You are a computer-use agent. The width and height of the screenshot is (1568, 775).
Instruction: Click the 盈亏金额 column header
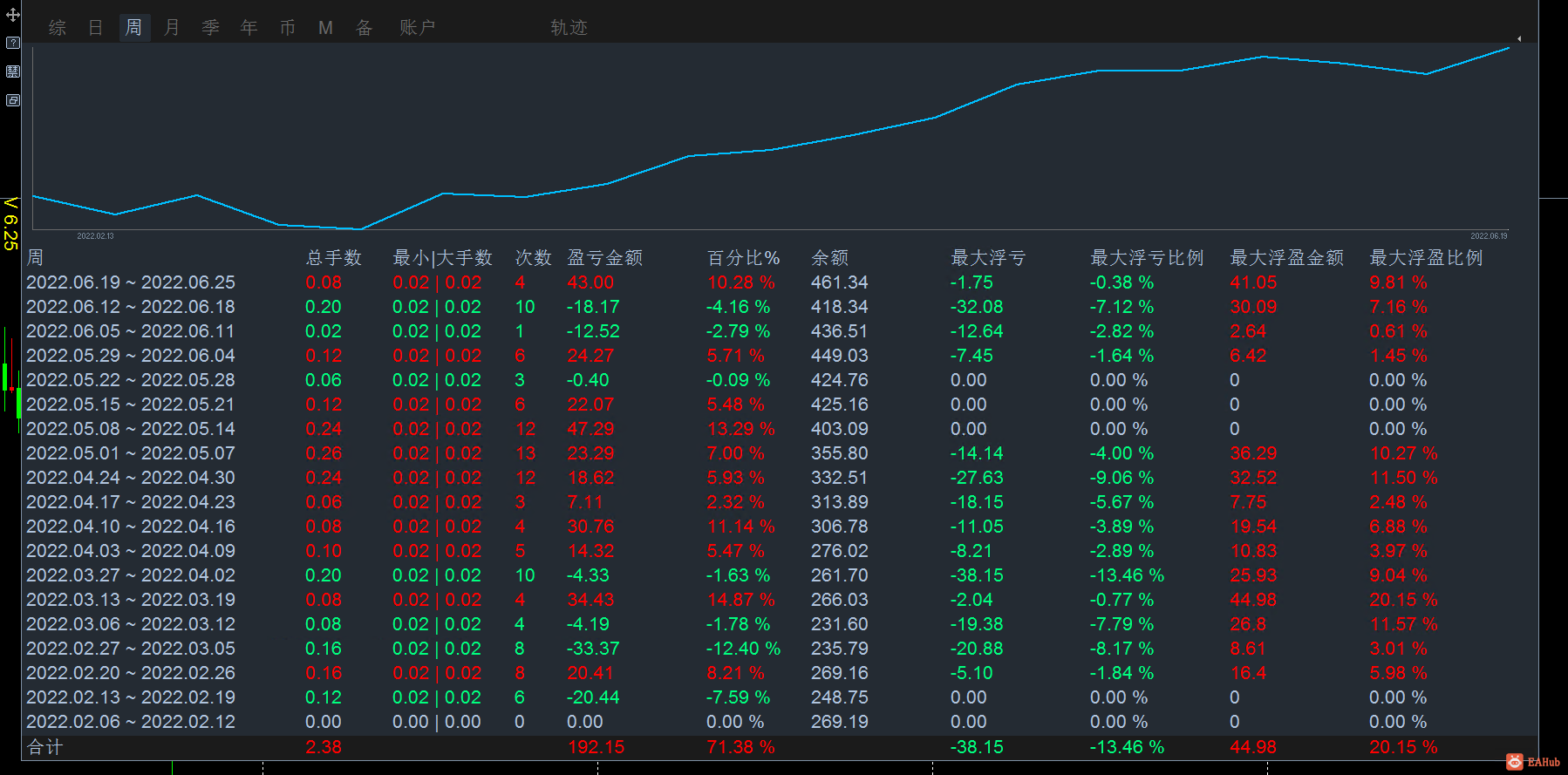605,258
